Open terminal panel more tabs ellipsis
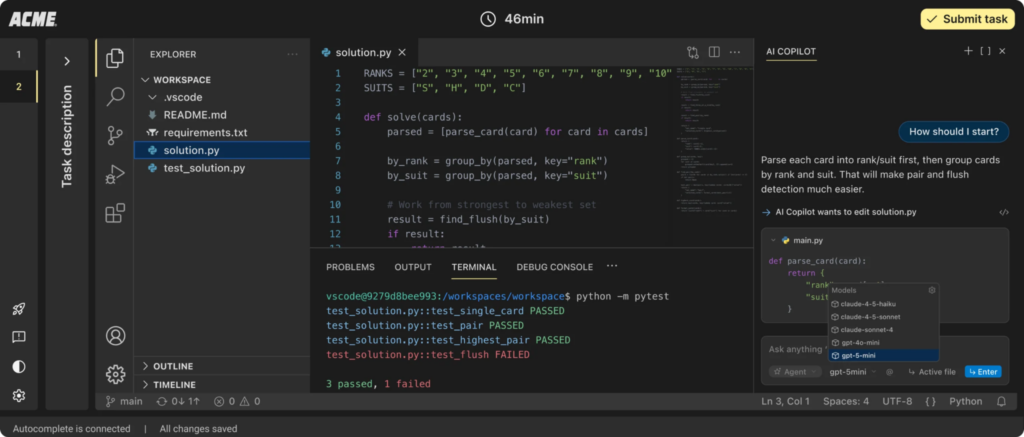Screen dimensions: 1024x437 click(x=612, y=266)
